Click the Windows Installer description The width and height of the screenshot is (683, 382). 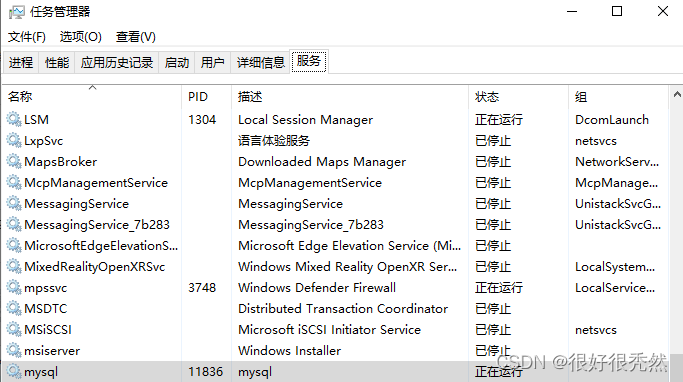tap(289, 351)
